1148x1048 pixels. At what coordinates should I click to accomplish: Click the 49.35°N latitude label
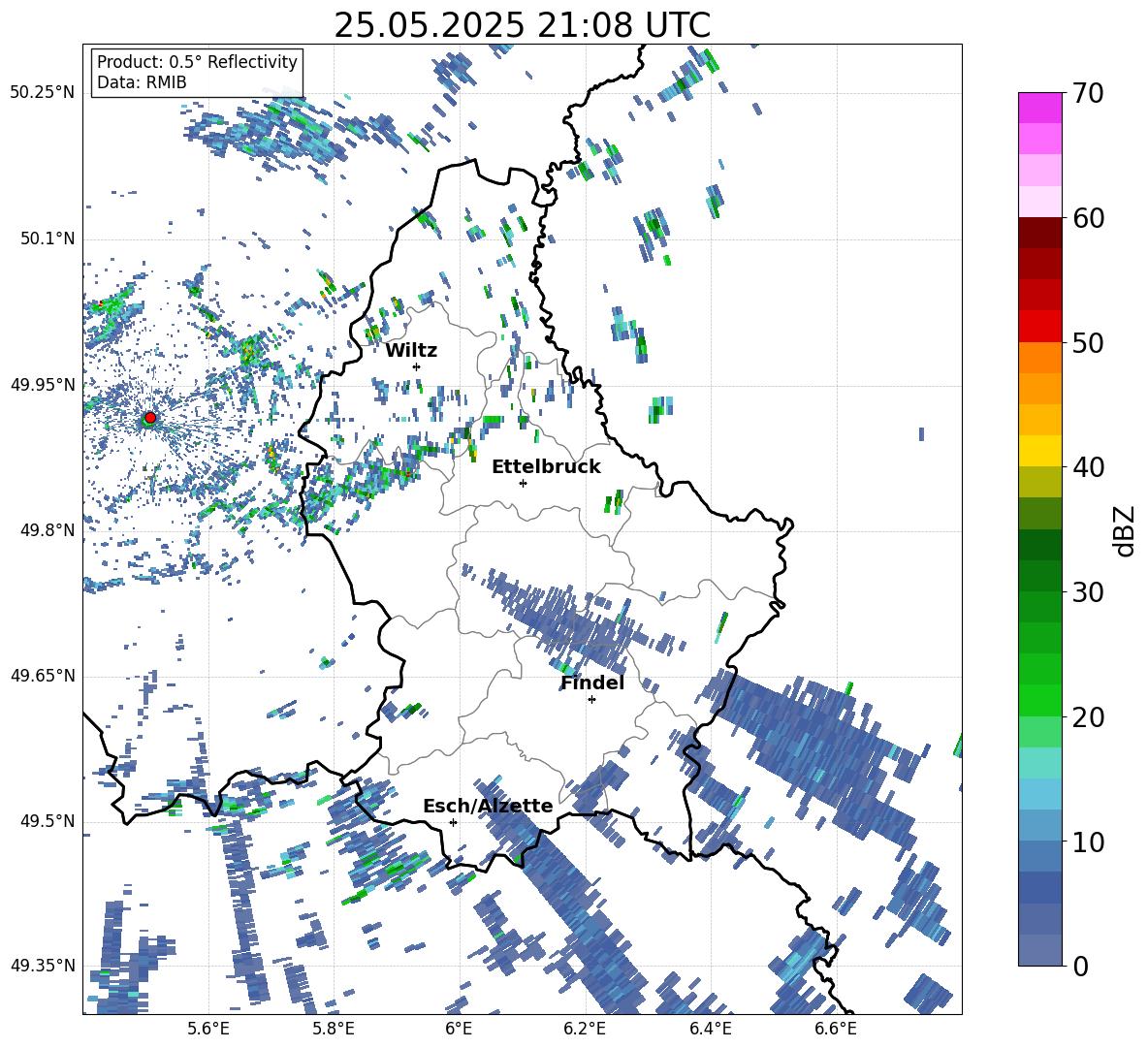tap(43, 966)
